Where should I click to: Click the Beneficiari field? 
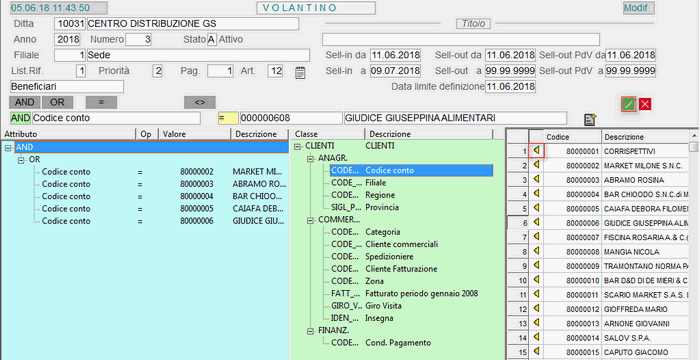tap(67, 87)
